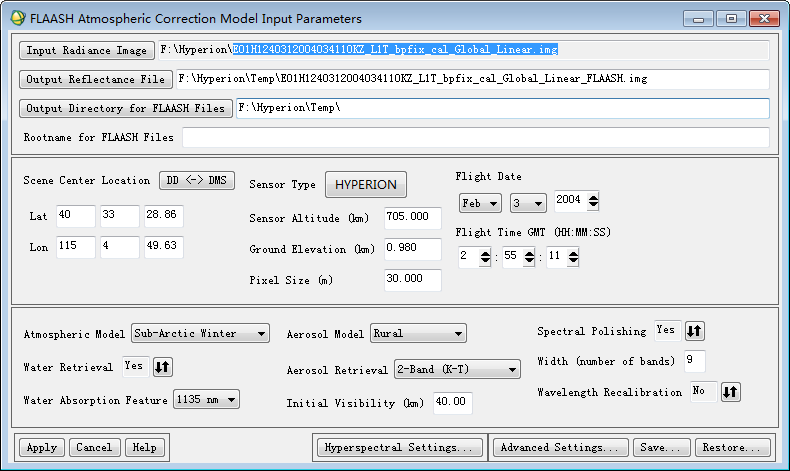Click the latitude seconds field 28.86

tap(164, 216)
